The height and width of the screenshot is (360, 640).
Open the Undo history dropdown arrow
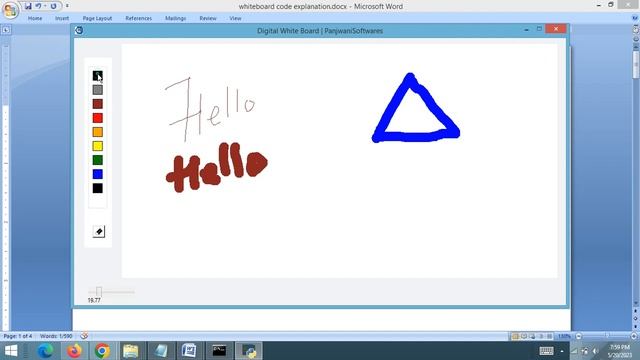point(45,6)
